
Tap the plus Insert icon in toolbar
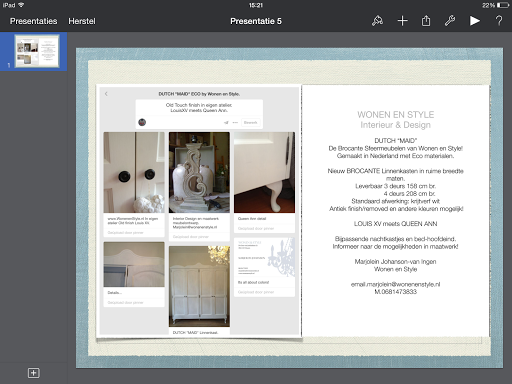(402, 21)
